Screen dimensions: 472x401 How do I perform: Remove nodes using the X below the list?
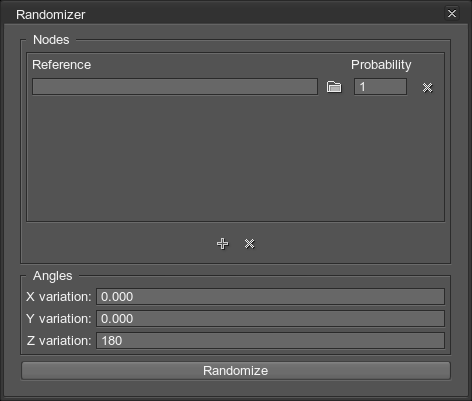pos(249,244)
